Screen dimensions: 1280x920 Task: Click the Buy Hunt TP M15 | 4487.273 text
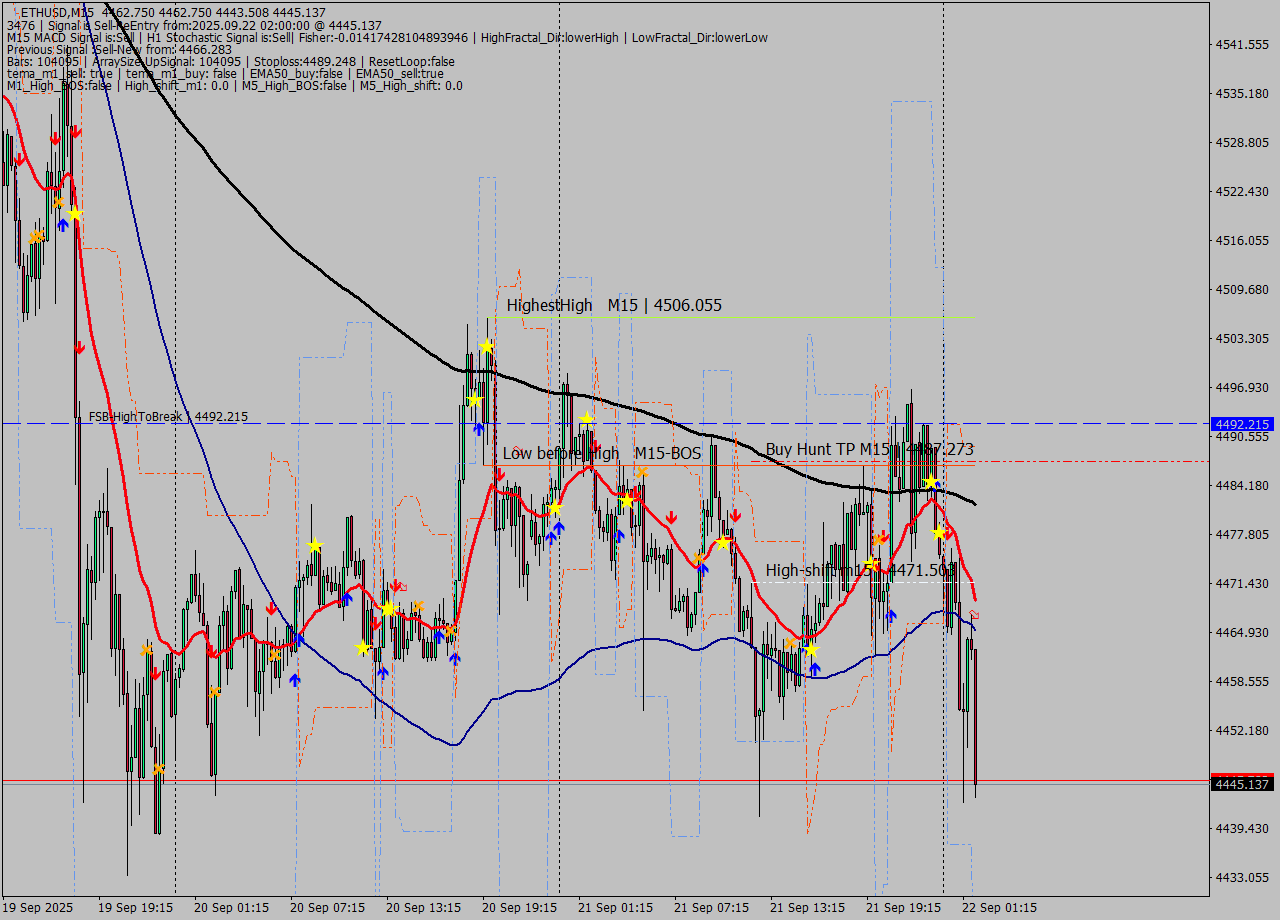point(870,450)
